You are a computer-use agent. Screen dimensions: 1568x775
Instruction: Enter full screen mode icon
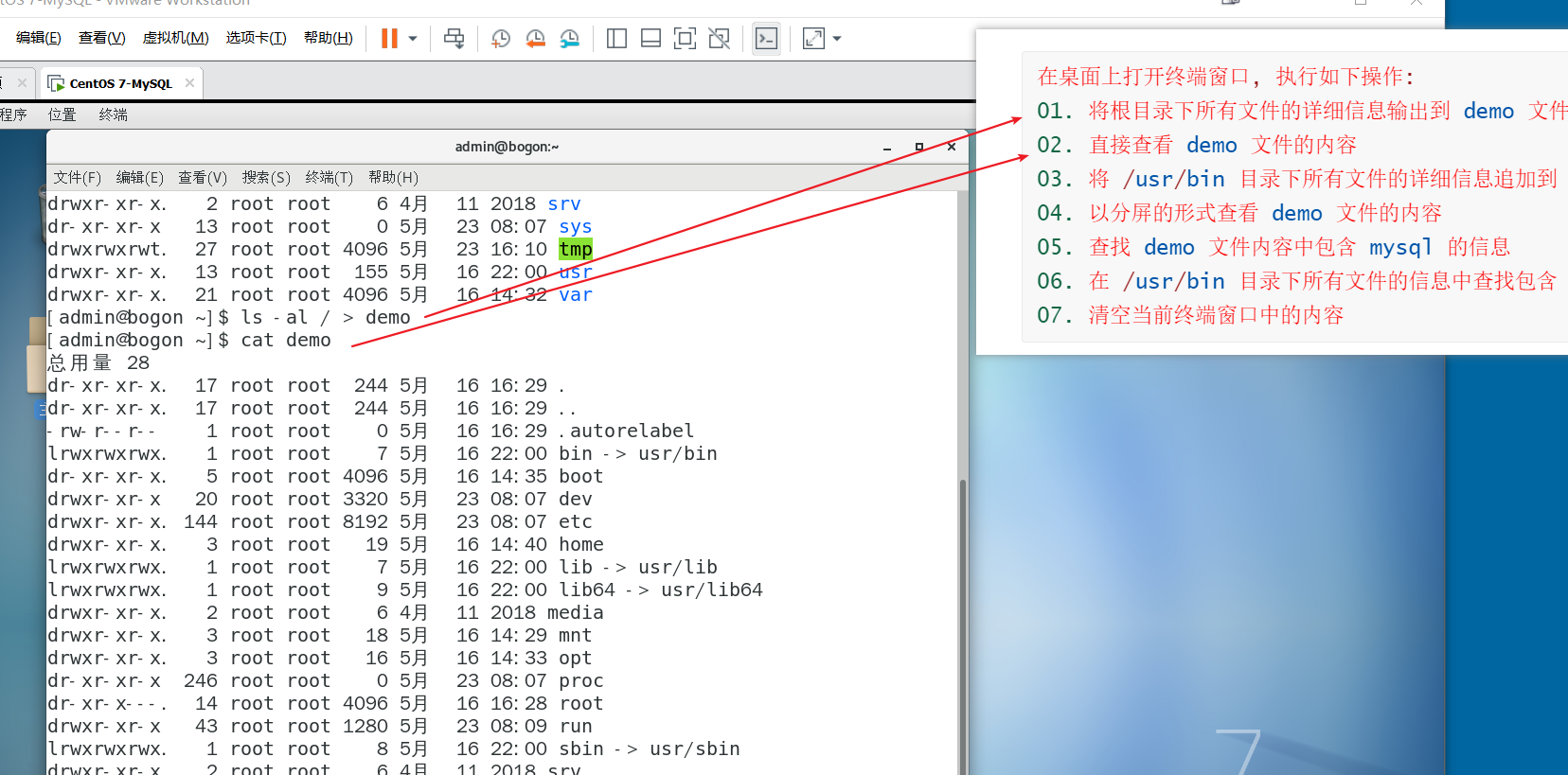(x=685, y=39)
